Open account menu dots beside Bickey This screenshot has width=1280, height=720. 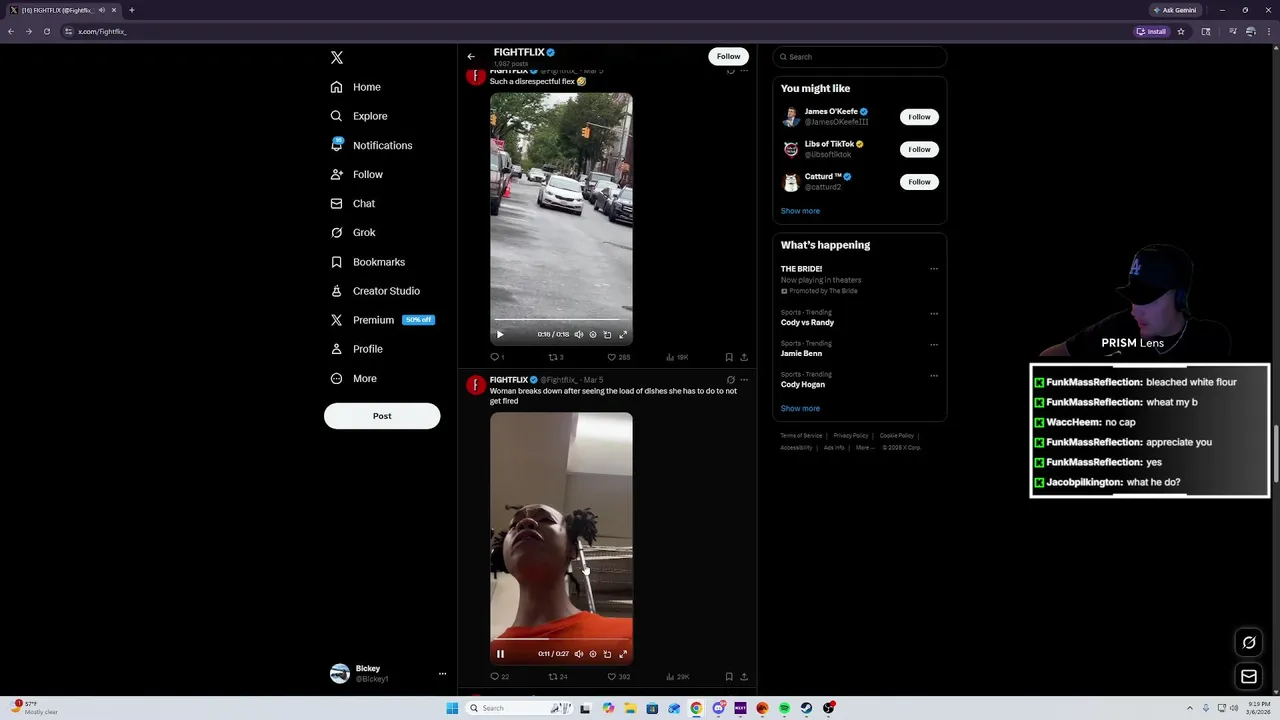442,673
